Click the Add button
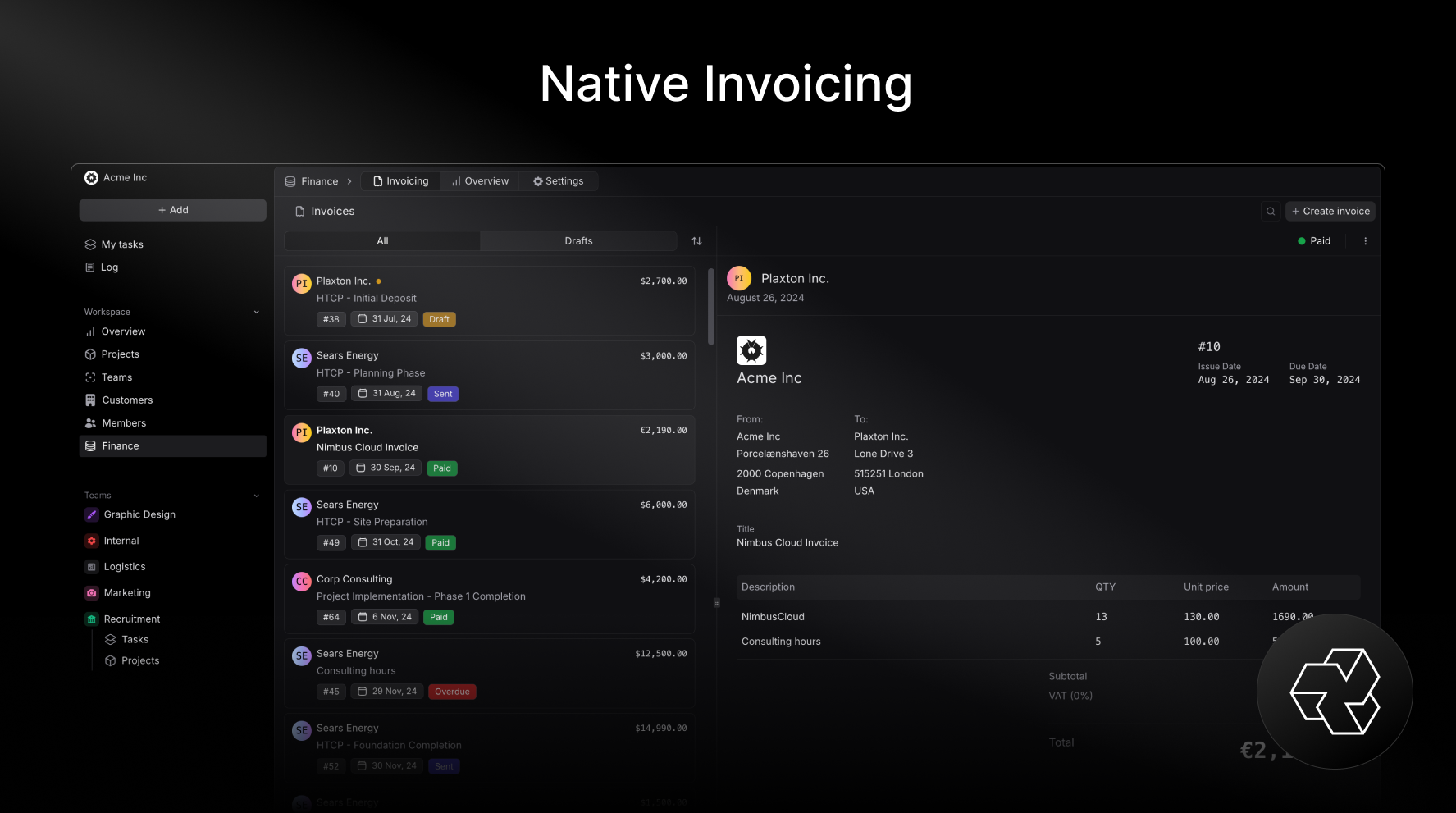1456x813 pixels. (173, 210)
